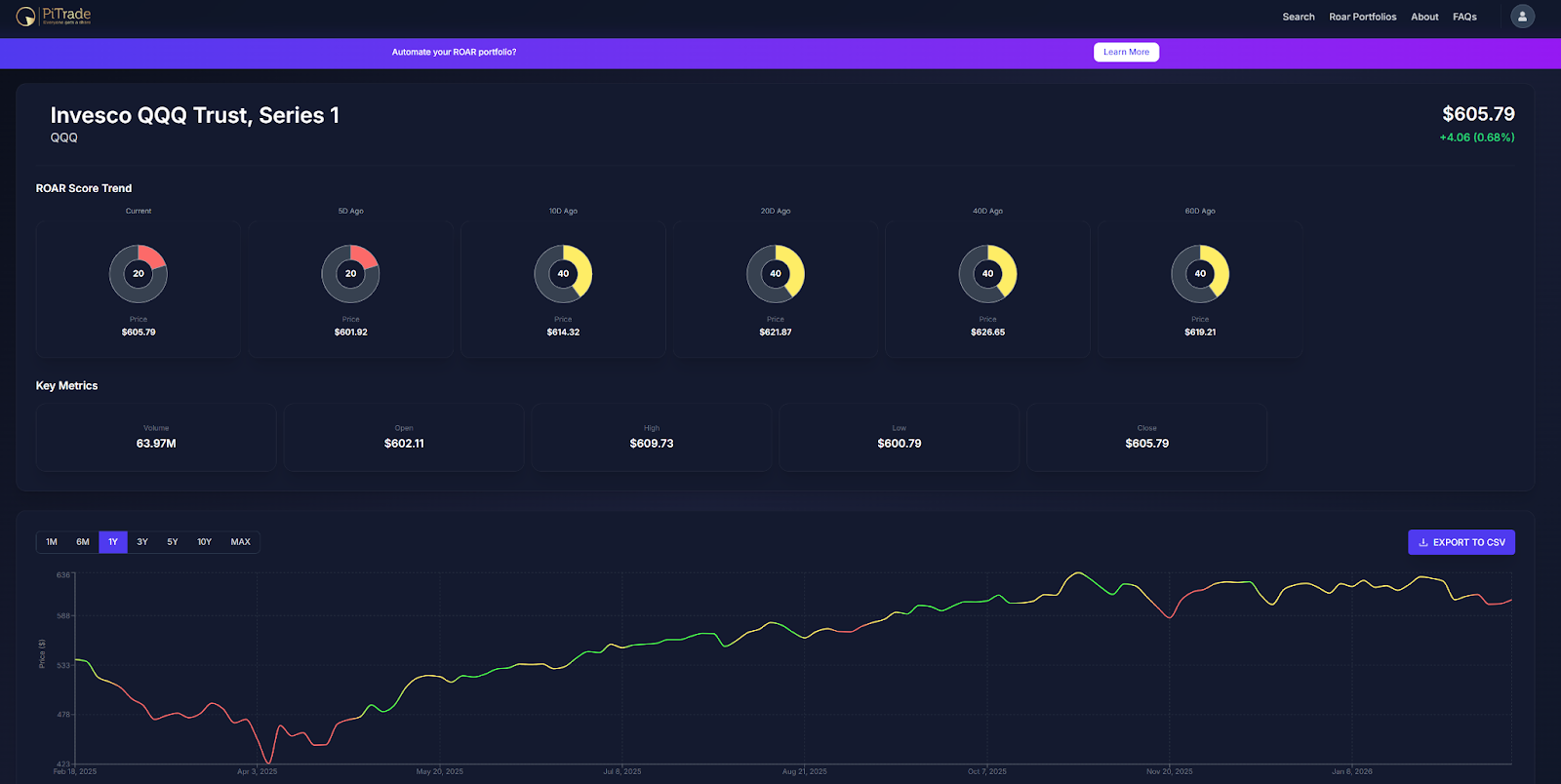Click the $626.65 price under 40D Ago
Viewport: 1561px width, 784px height.
pyautogui.click(x=987, y=333)
